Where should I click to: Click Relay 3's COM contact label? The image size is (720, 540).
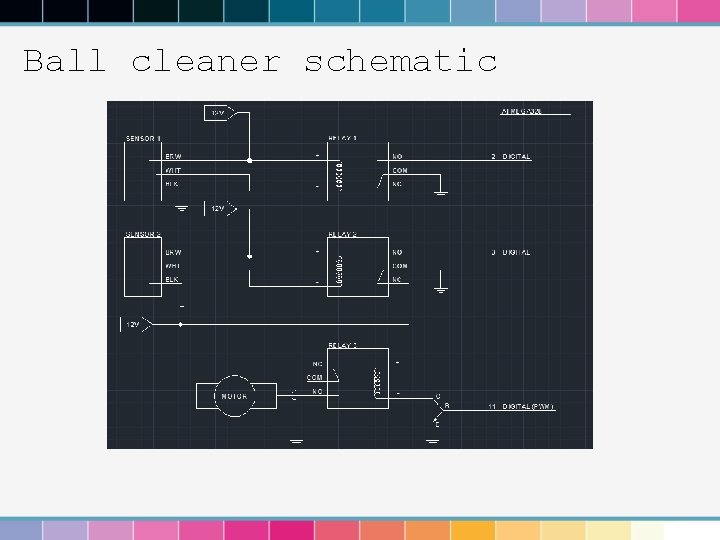(315, 377)
